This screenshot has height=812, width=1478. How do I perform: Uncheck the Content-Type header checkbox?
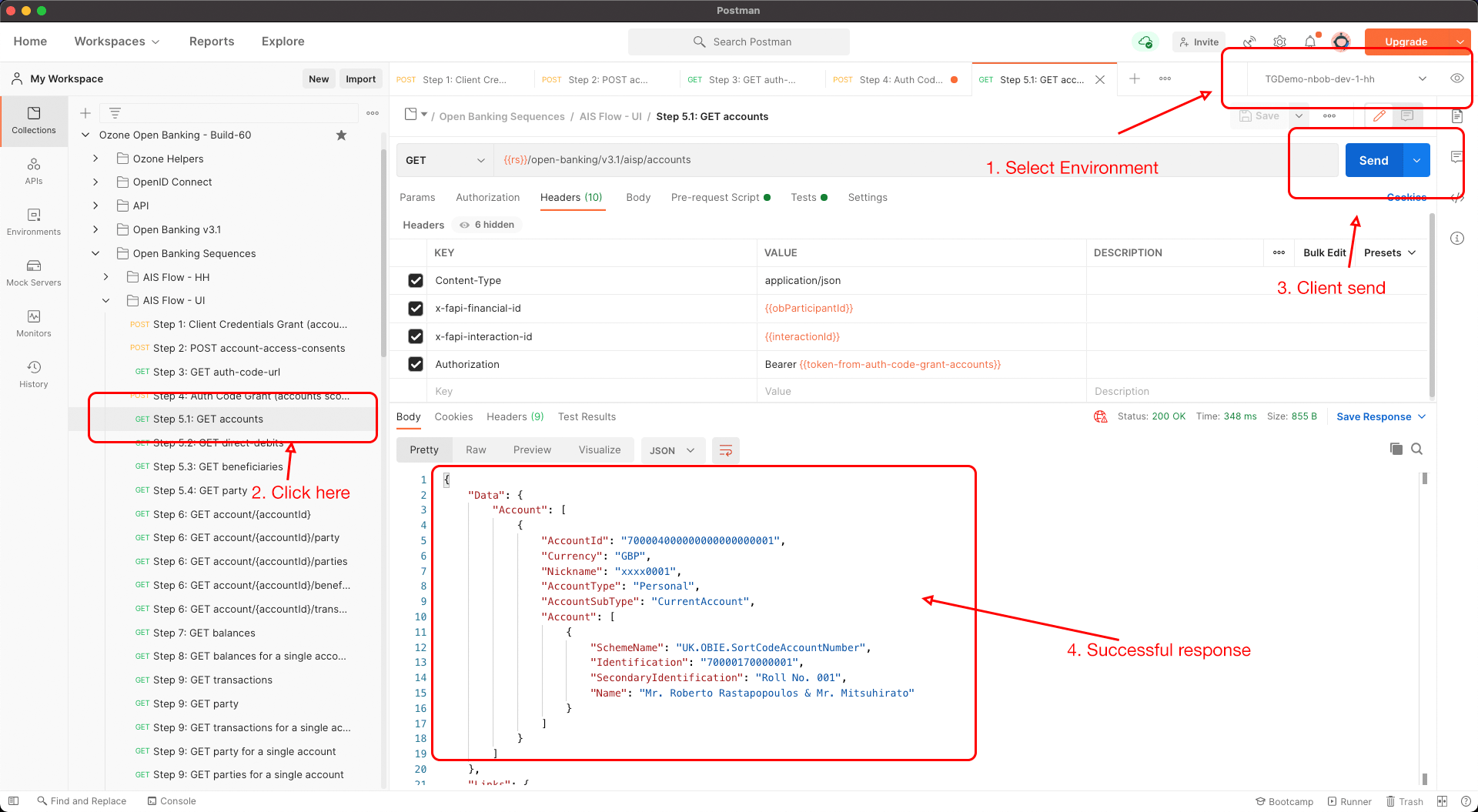416,280
